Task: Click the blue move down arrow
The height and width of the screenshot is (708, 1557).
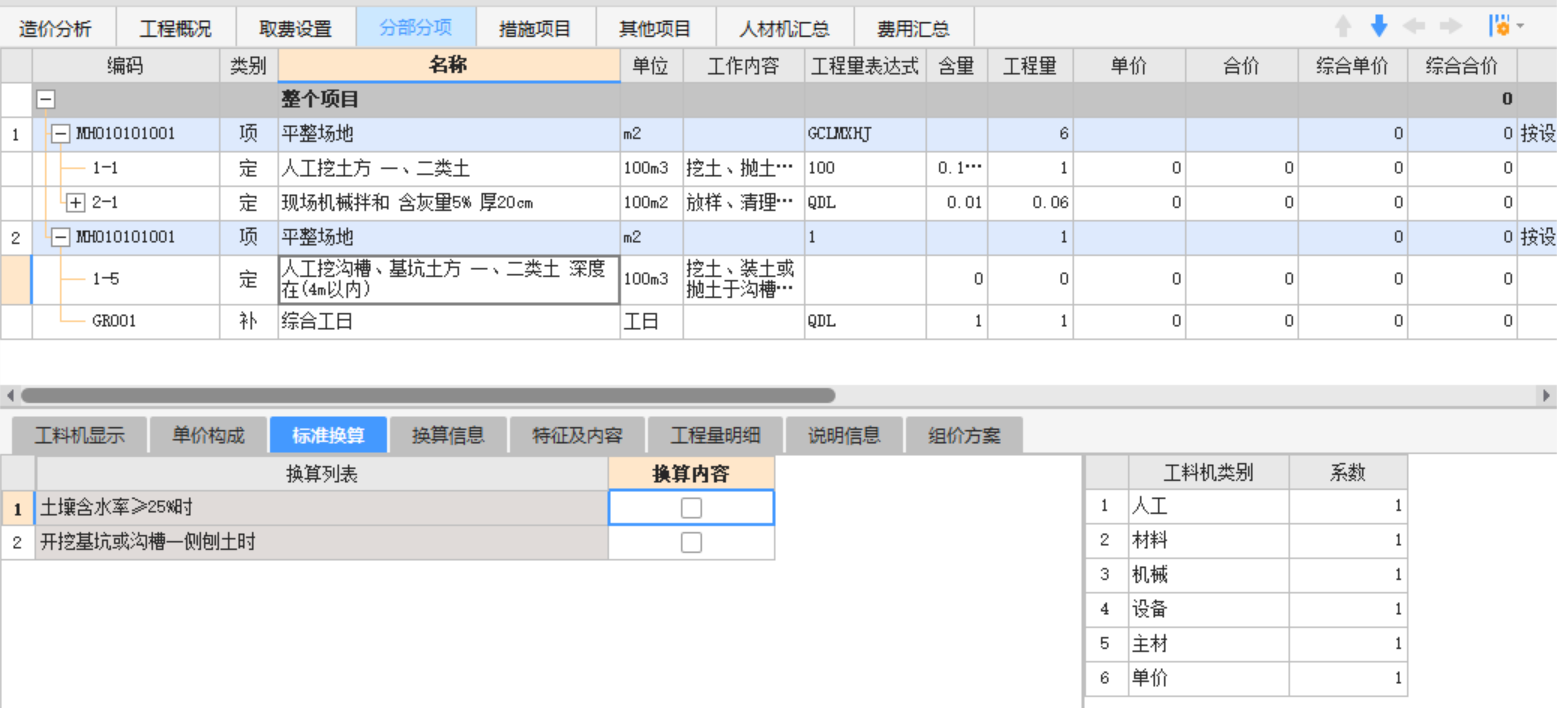Action: 1379,27
